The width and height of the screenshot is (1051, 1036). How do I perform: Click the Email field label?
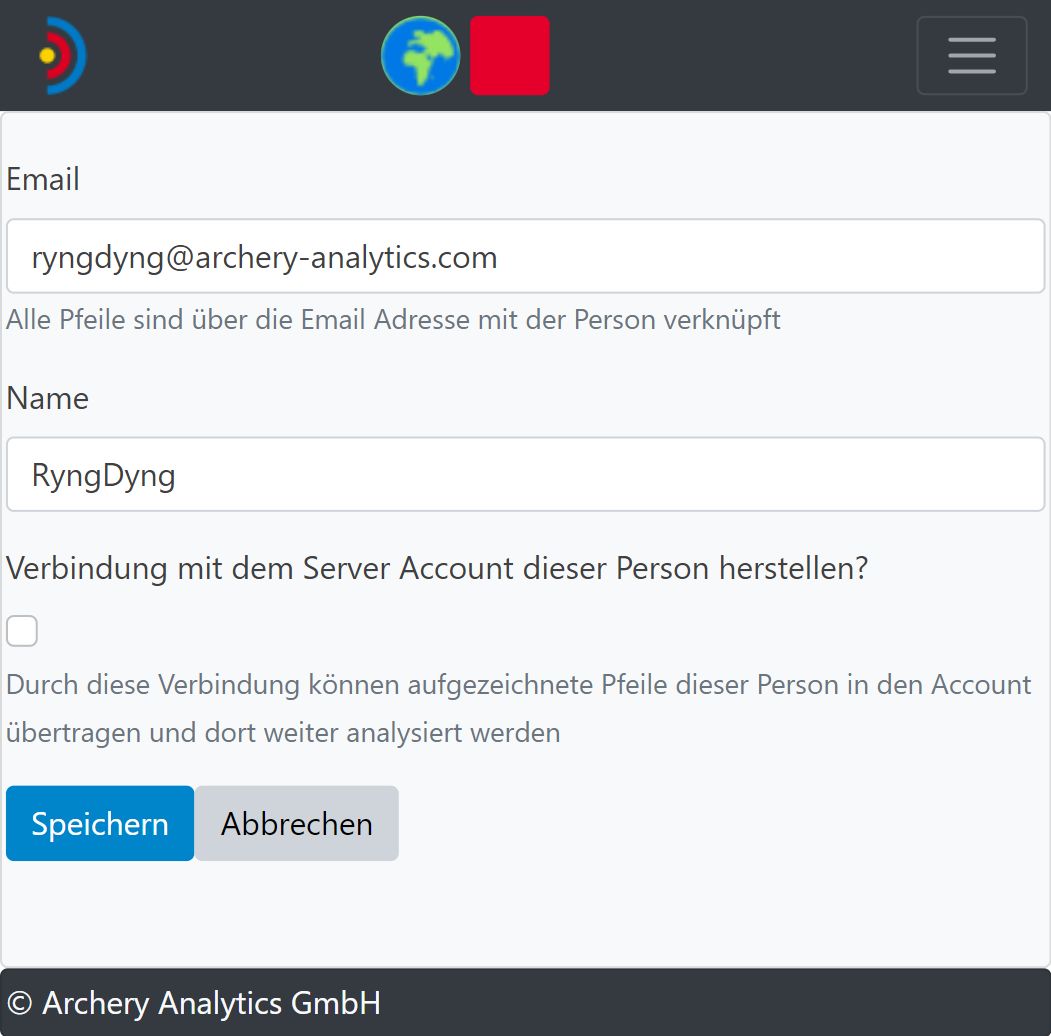point(43,180)
